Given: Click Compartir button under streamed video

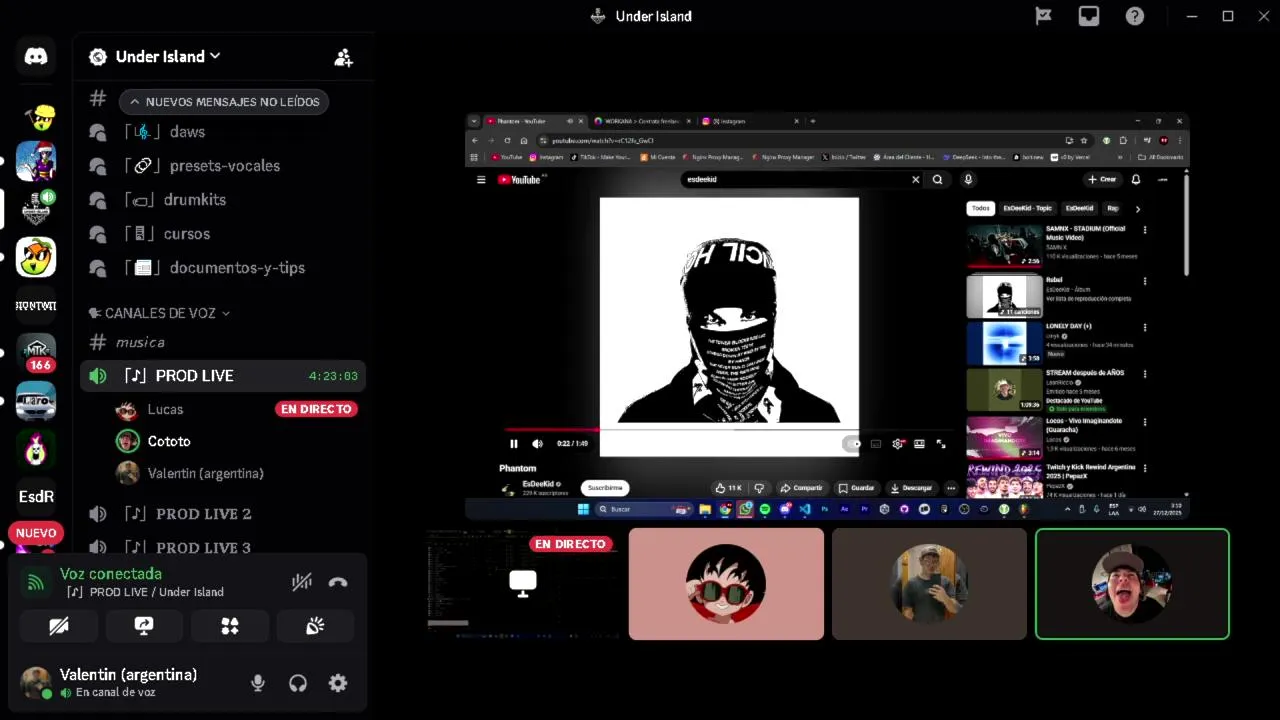Looking at the screenshot, I should point(801,488).
